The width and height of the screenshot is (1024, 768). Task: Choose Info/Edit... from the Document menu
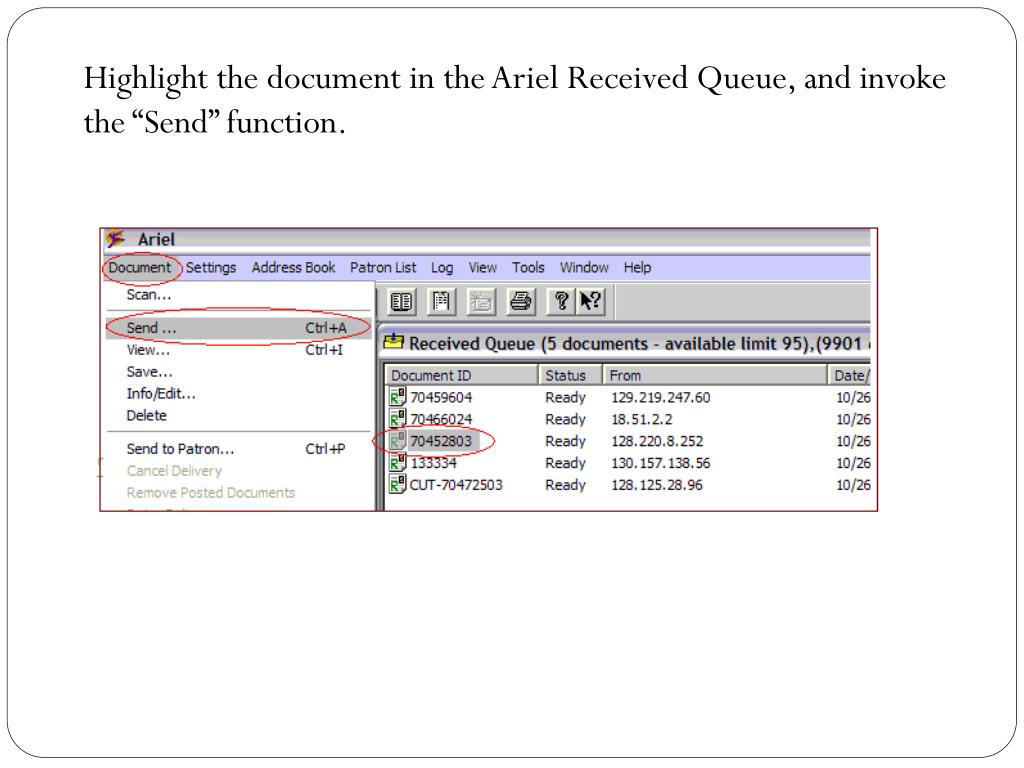coord(239,394)
